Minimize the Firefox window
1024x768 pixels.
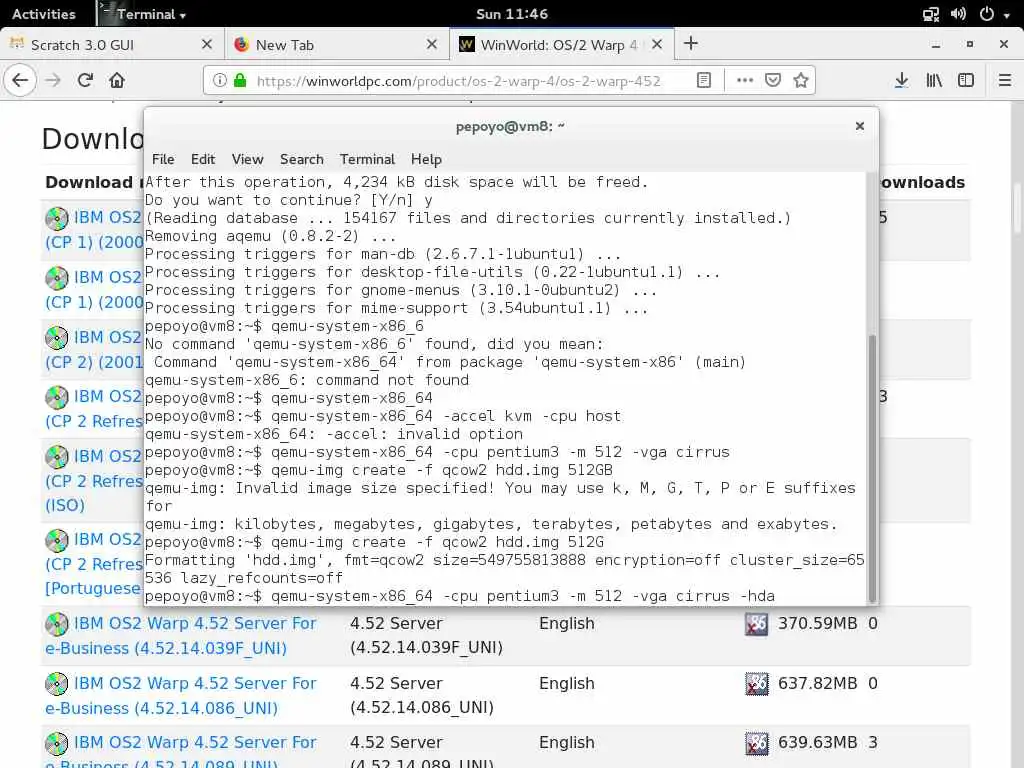(x=936, y=44)
